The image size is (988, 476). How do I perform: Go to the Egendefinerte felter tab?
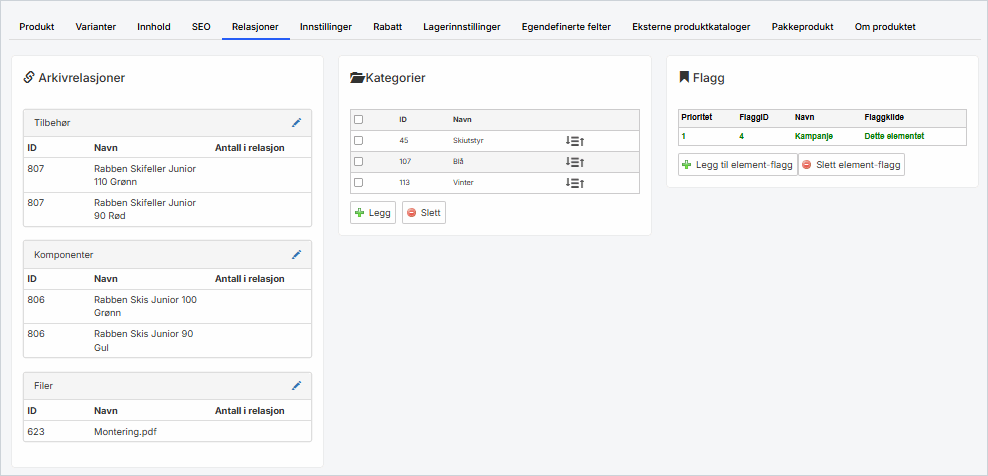click(x=566, y=27)
